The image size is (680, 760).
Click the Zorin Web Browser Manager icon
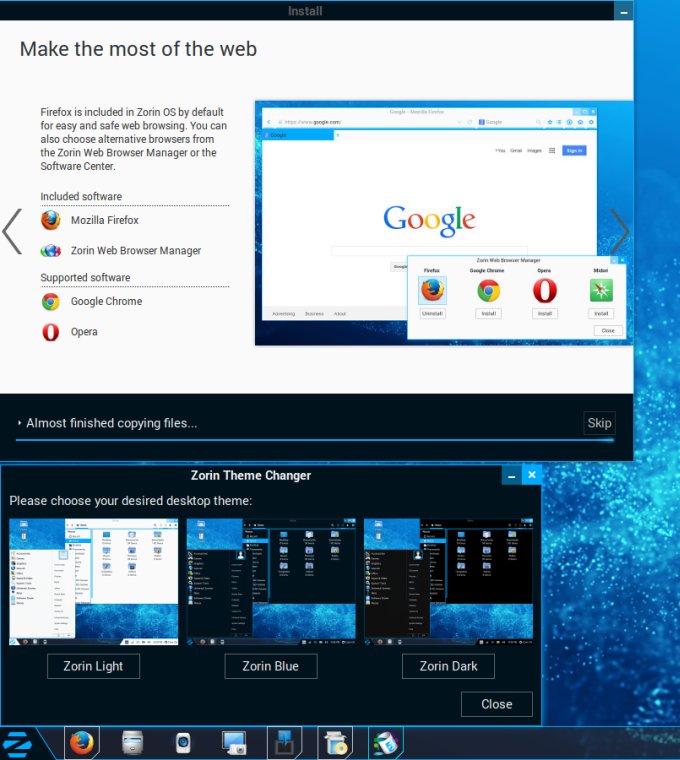(50, 251)
